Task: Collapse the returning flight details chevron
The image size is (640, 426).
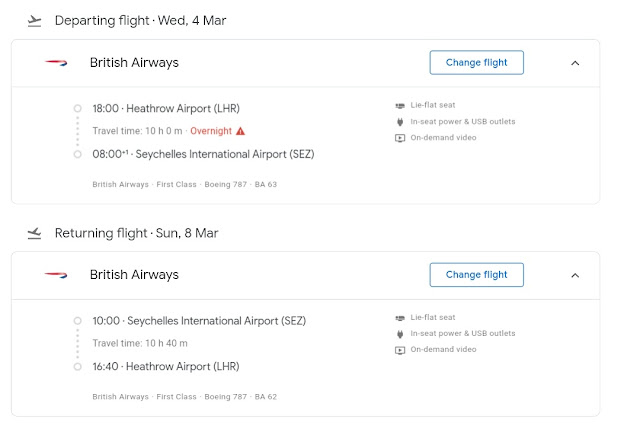Action: (x=575, y=275)
